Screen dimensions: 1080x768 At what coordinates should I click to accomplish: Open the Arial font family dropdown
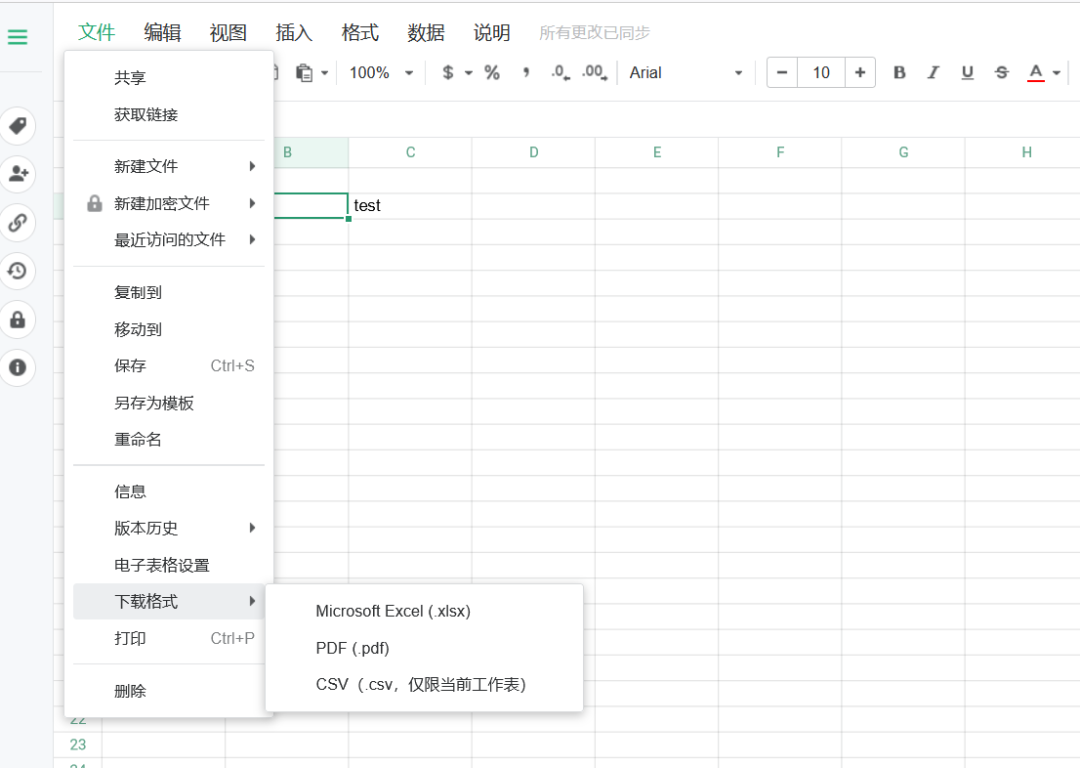tap(685, 72)
